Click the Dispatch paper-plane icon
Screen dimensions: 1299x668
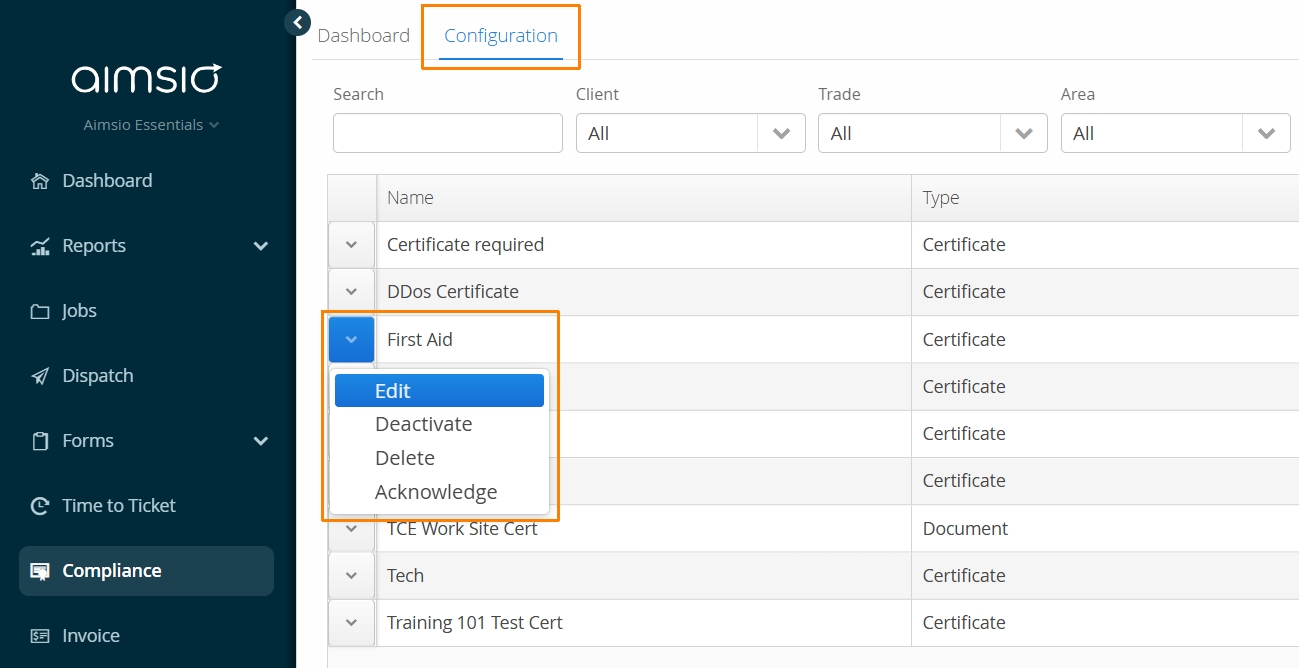[40, 376]
